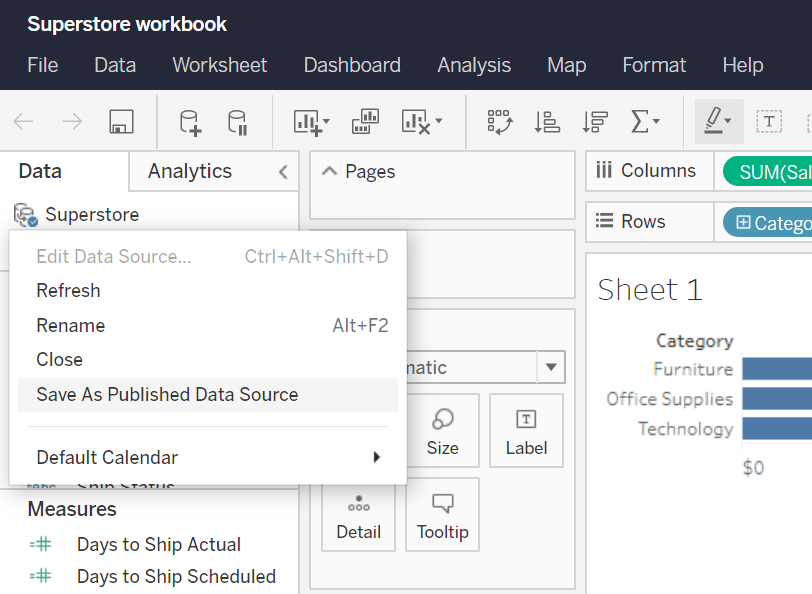
Task: Open the Highlight pen dropdown
Action: [x=718, y=122]
